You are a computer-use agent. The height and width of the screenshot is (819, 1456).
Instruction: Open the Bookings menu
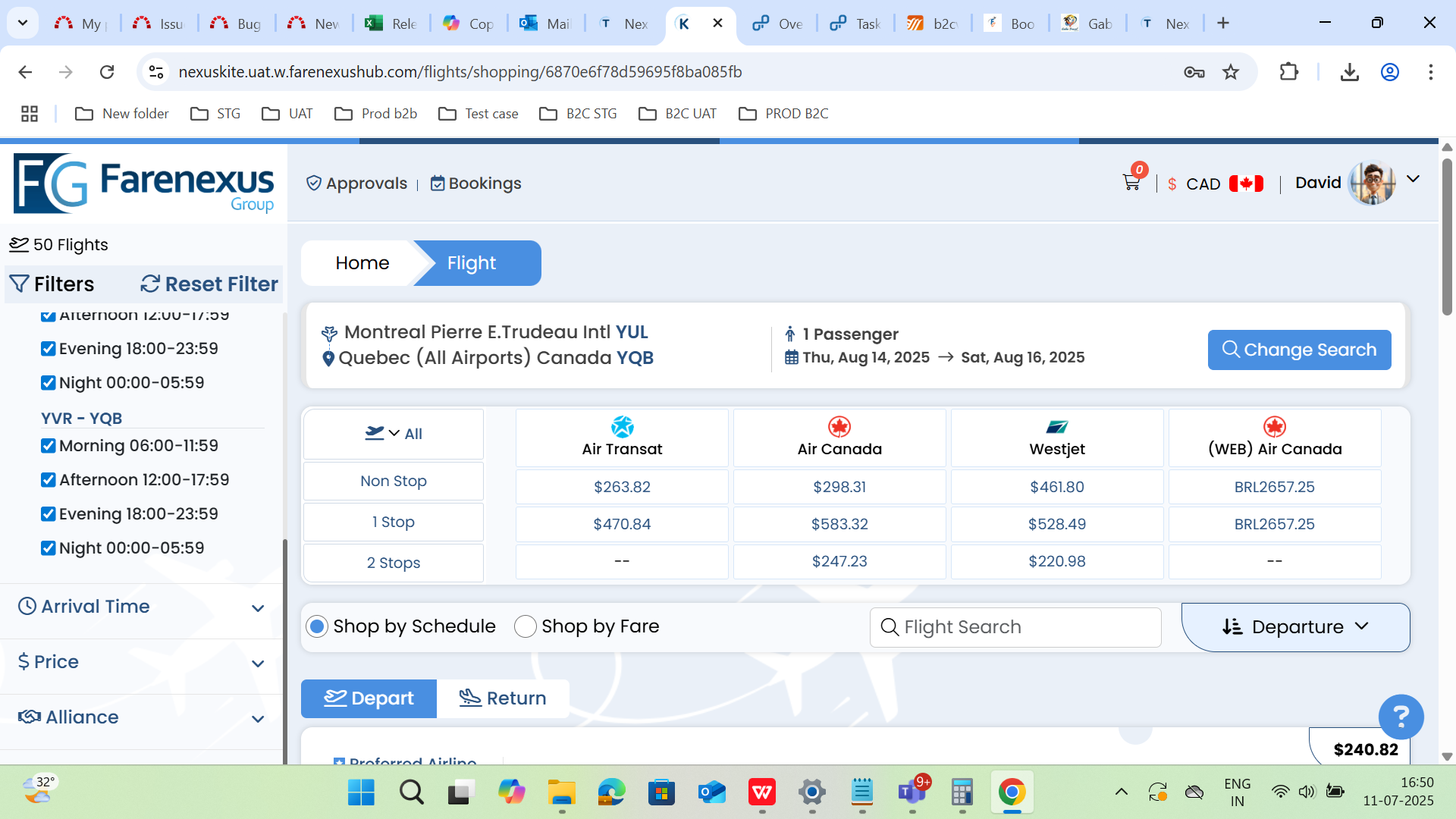(x=475, y=184)
